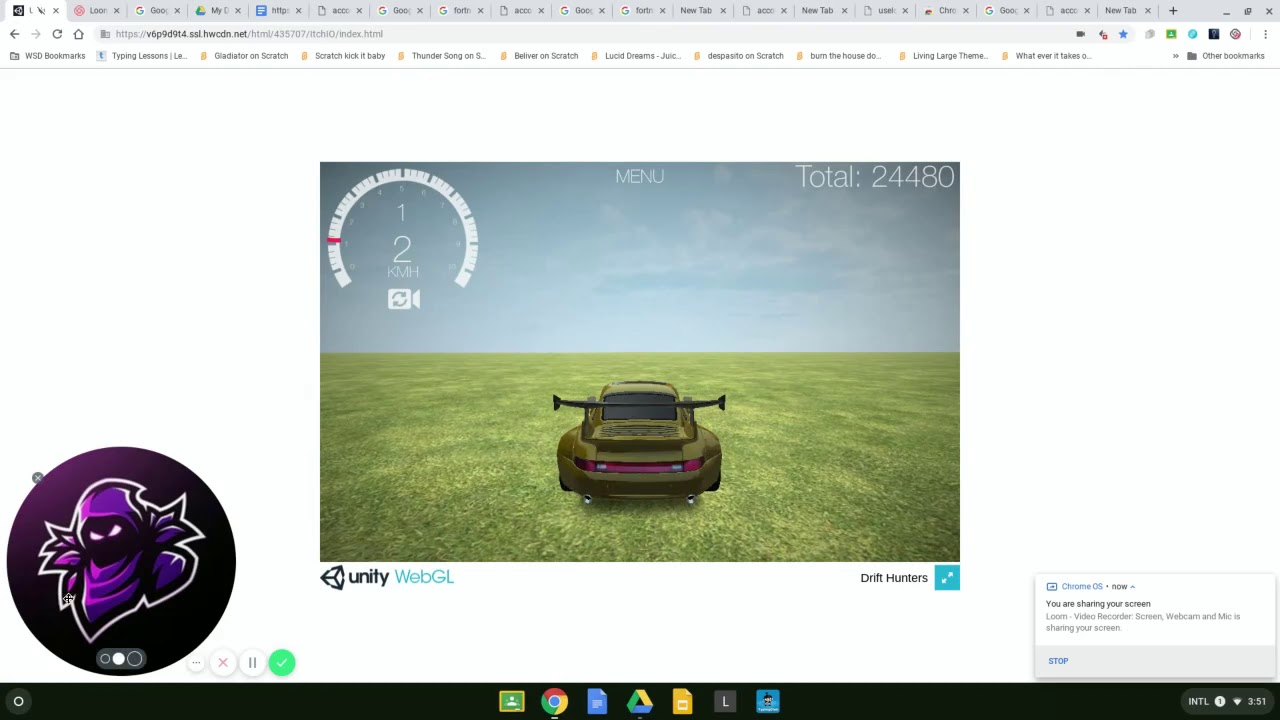Screen dimensions: 1280x720
Task: Click the Unity WebGL logo
Action: click(387, 577)
